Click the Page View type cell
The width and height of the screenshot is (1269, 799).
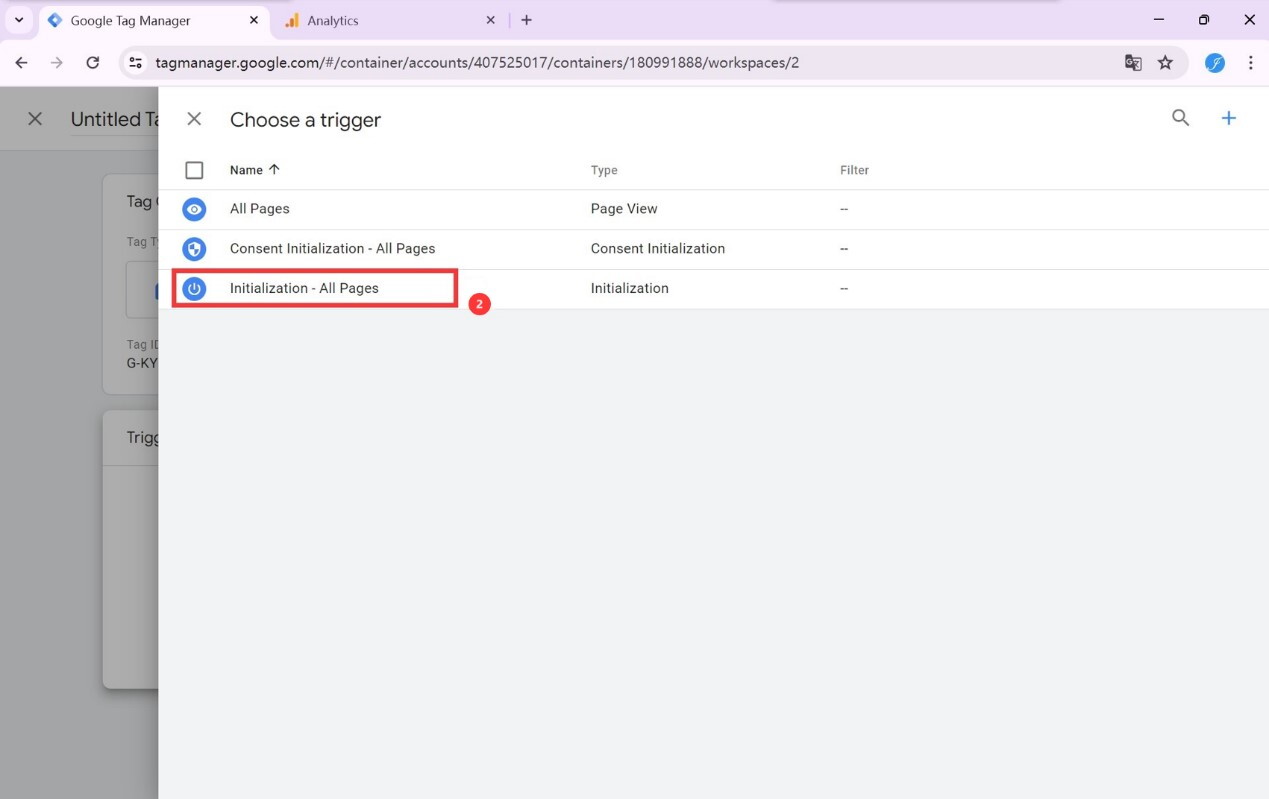tap(624, 209)
